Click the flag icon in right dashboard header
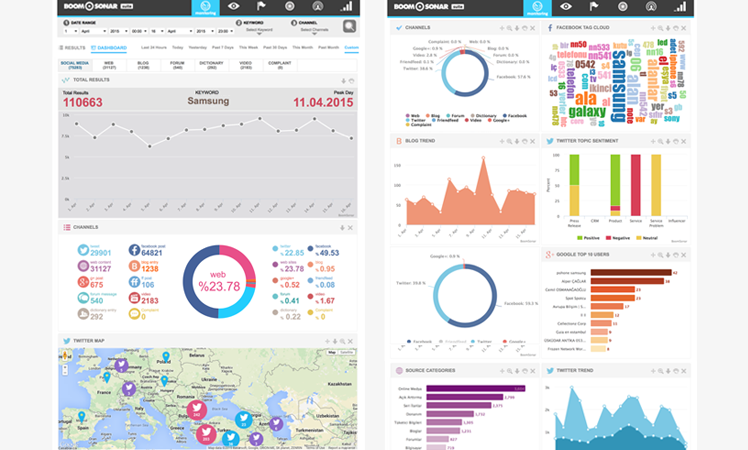 (594, 6)
